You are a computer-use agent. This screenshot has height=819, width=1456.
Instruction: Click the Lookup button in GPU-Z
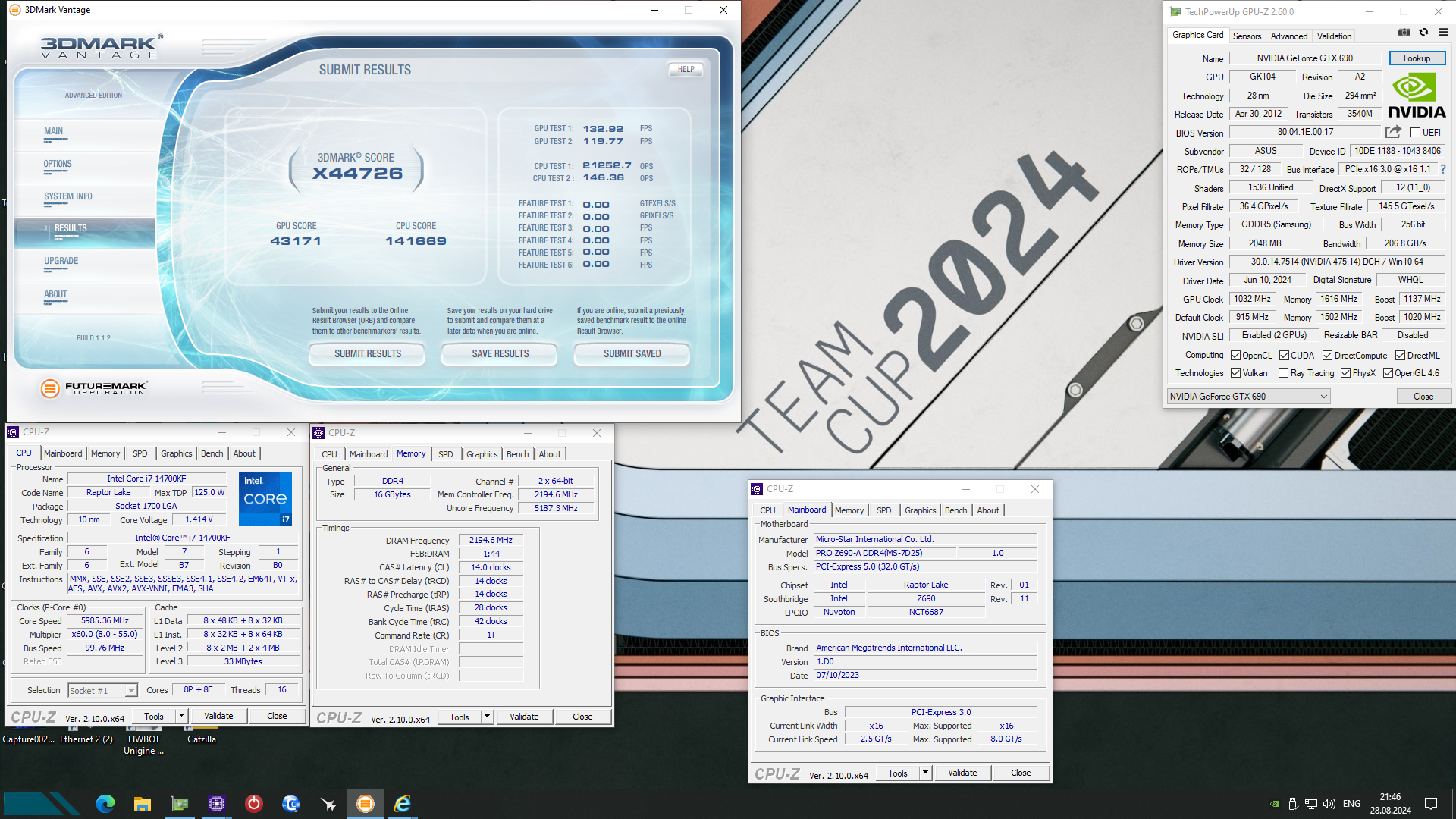point(1417,58)
